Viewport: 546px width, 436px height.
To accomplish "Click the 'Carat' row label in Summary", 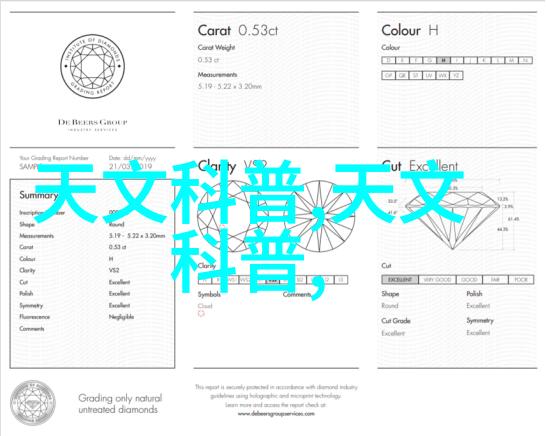I will [x=26, y=247].
